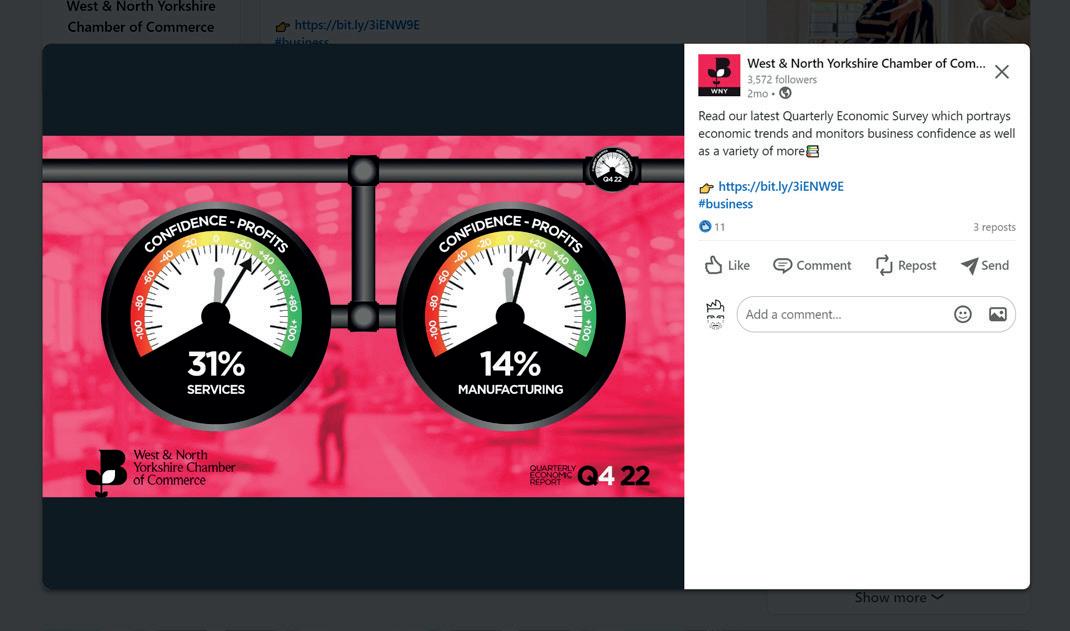Expand Show more in background page

click(x=899, y=598)
